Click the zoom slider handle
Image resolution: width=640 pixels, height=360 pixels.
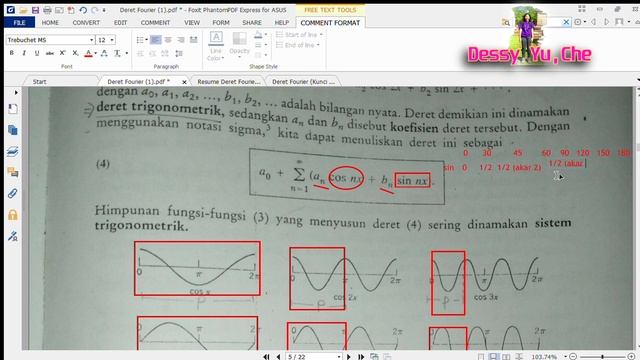[602, 357]
